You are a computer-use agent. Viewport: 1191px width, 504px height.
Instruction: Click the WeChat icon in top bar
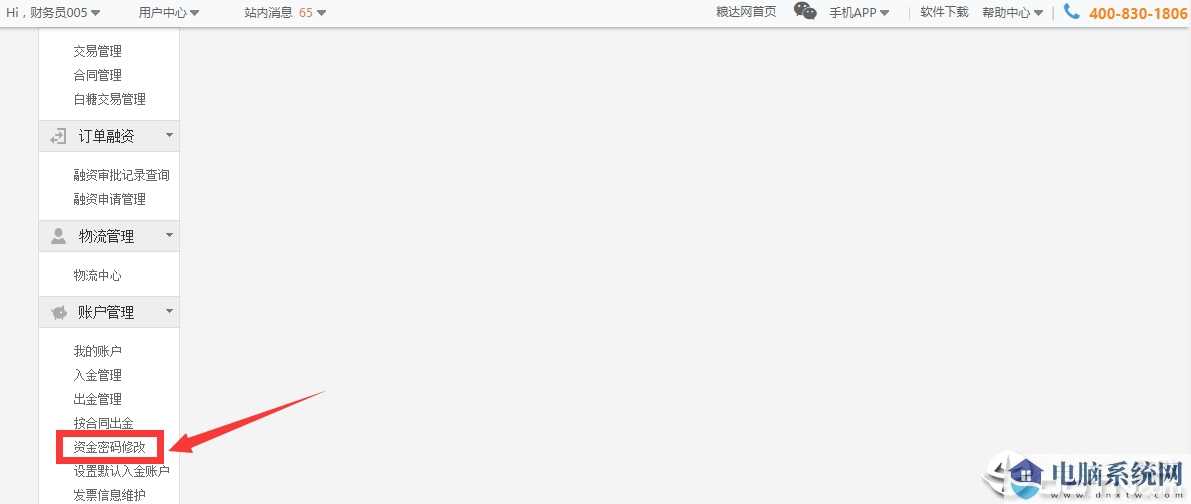coord(805,11)
